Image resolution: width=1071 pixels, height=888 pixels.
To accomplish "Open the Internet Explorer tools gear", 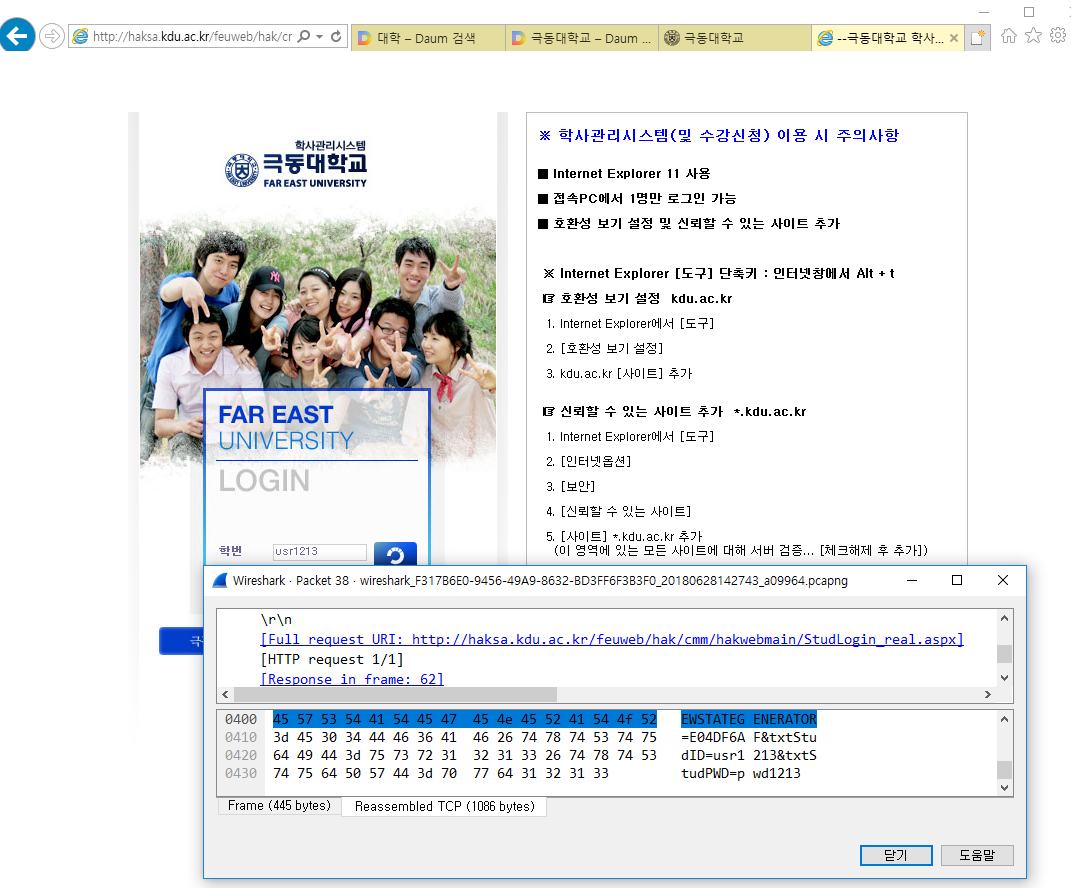I will coord(1058,36).
